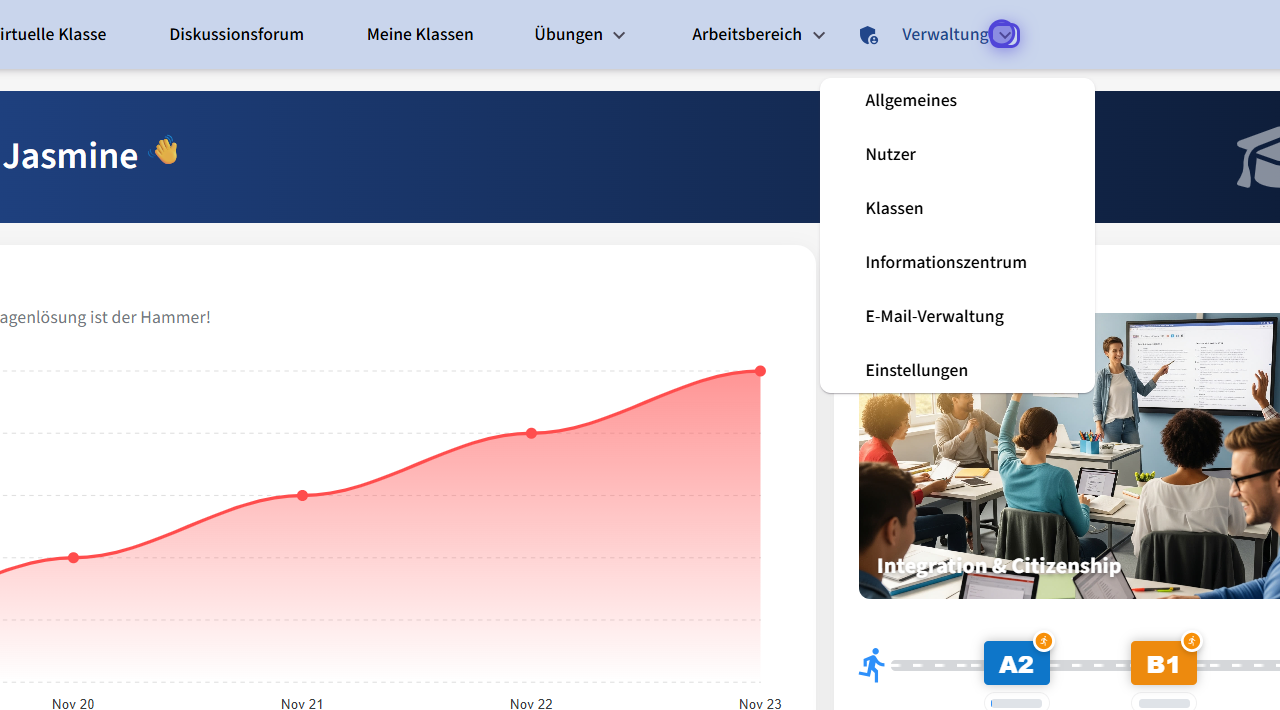Select the orange B1 level badge
The image size is (1280, 710).
1163,664
